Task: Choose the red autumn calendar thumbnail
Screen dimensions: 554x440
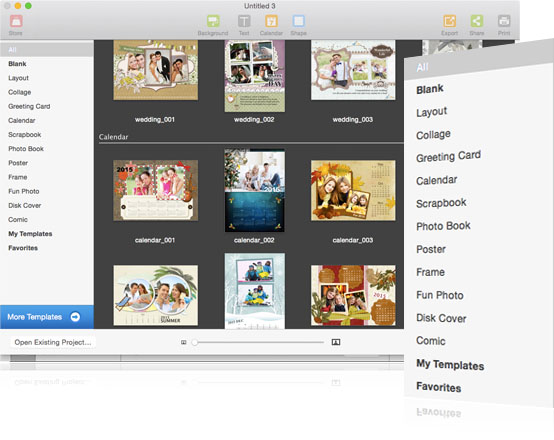Action: [353, 295]
